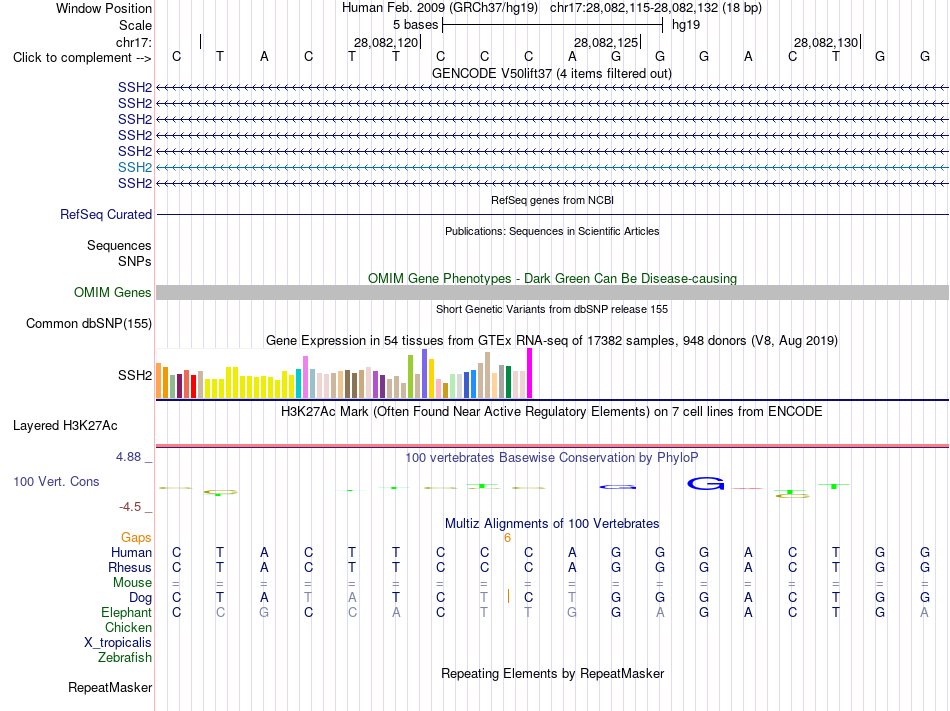Image resolution: width=950 pixels, height=711 pixels.
Task: Open the Common dbSNP(155) track label
Action: (x=88, y=323)
